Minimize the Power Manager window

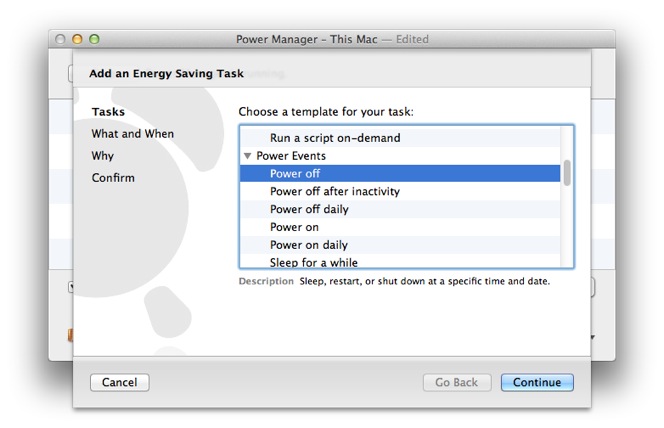[x=78, y=39]
